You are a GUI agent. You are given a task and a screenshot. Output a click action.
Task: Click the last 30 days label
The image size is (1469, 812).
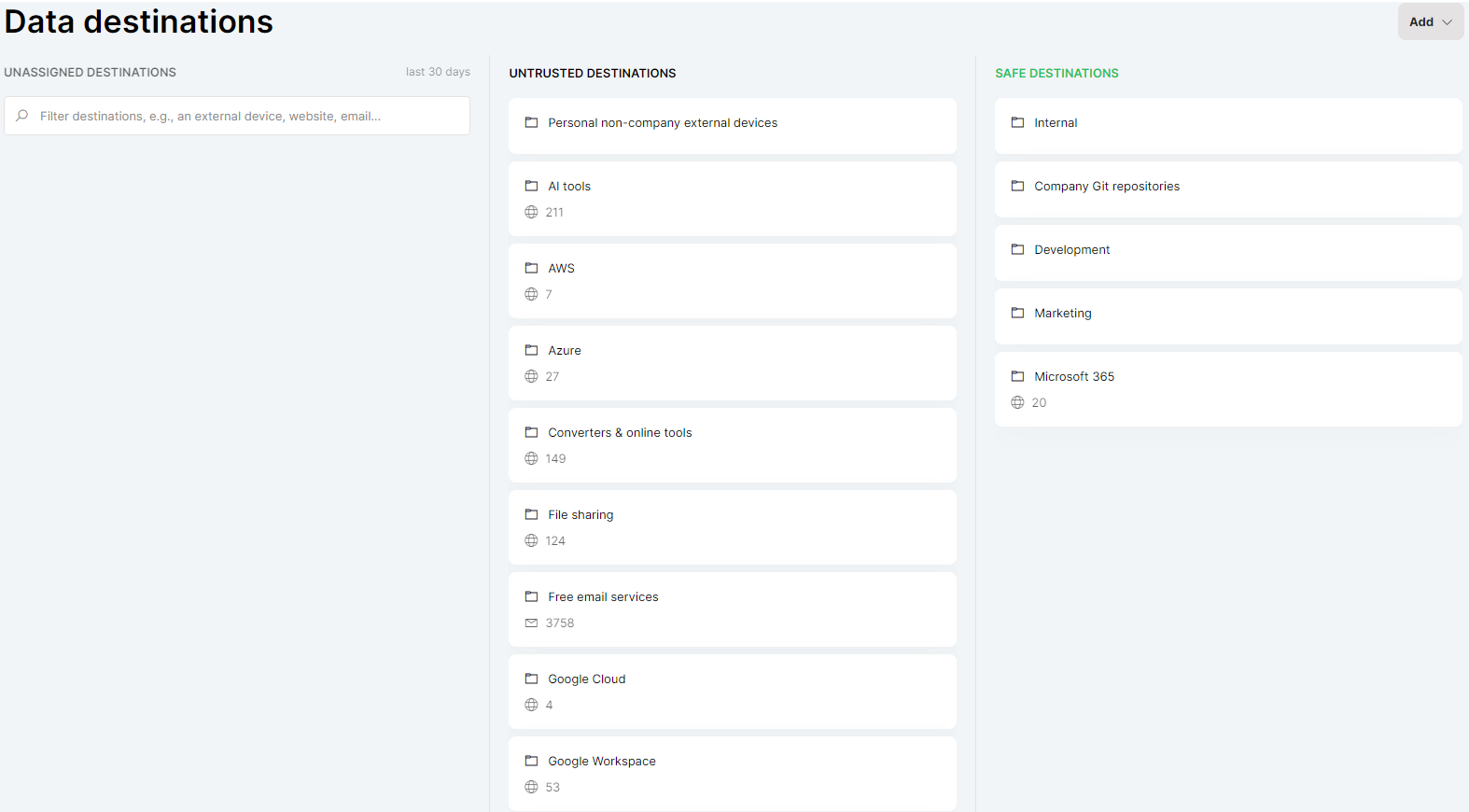tap(438, 72)
